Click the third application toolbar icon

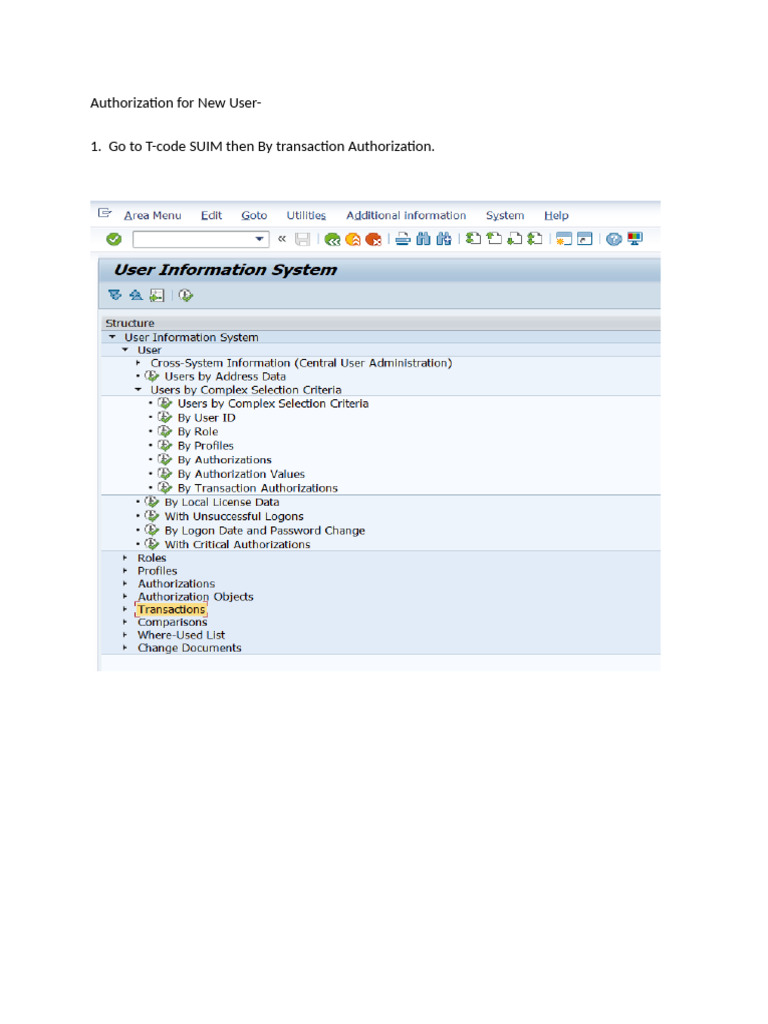[x=157, y=295]
